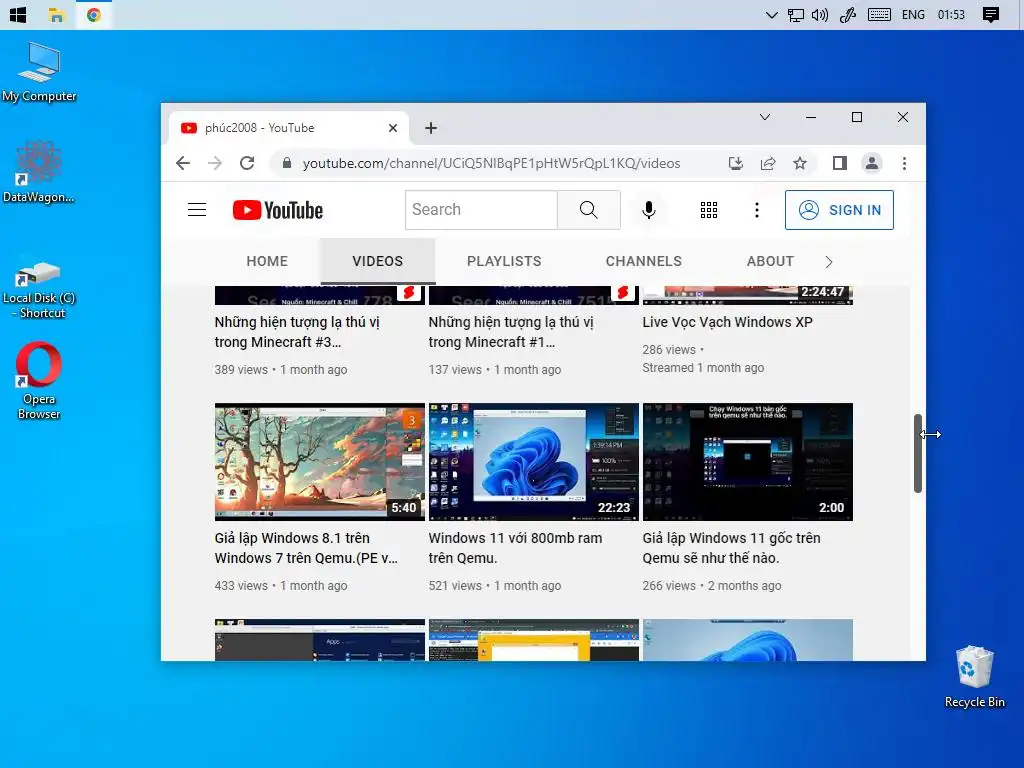The width and height of the screenshot is (1024, 768).
Task: Open the Chrome three-dot menu
Action: (904, 163)
